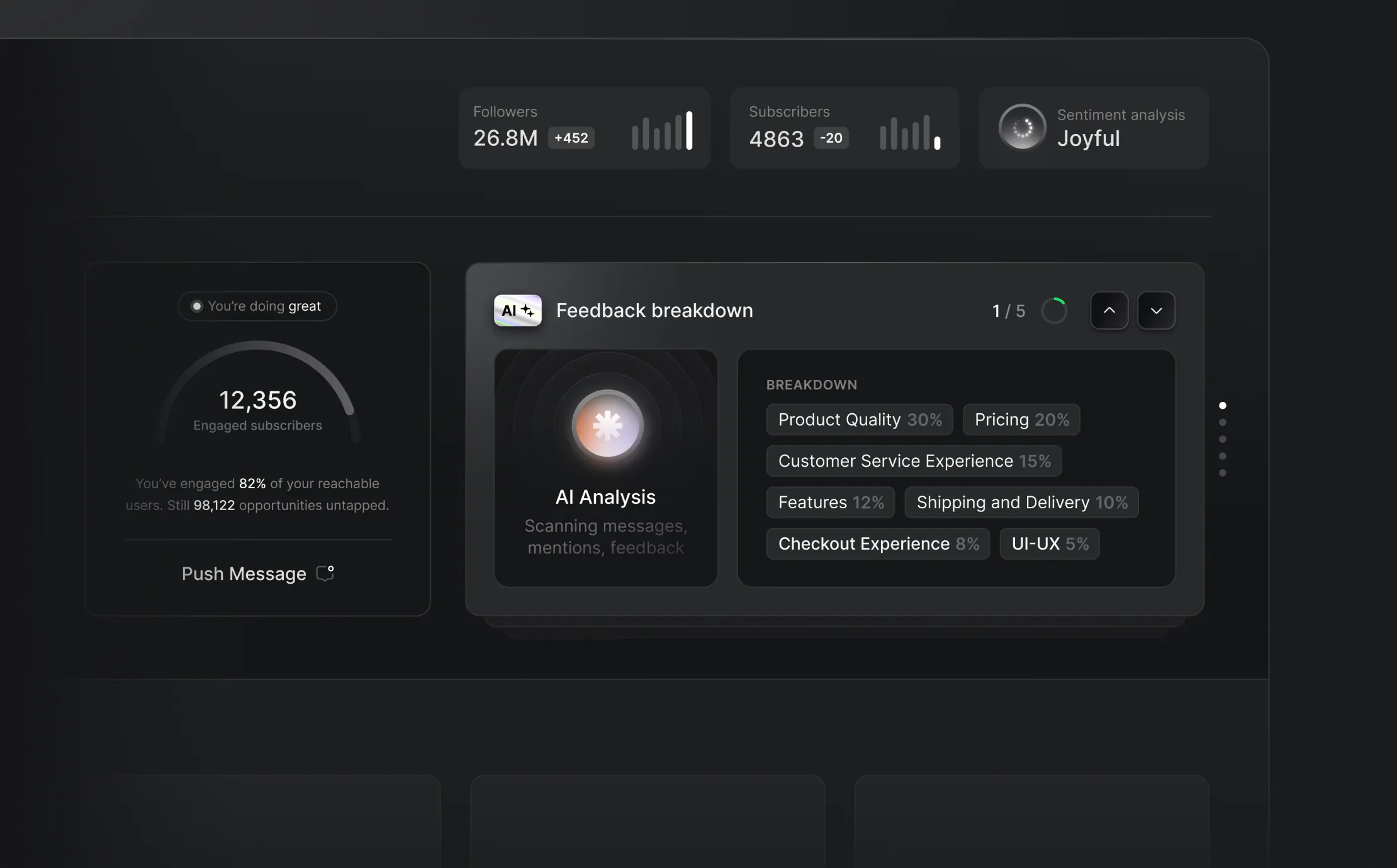Select the third pagination dot
The height and width of the screenshot is (868, 1397).
pos(1223,439)
